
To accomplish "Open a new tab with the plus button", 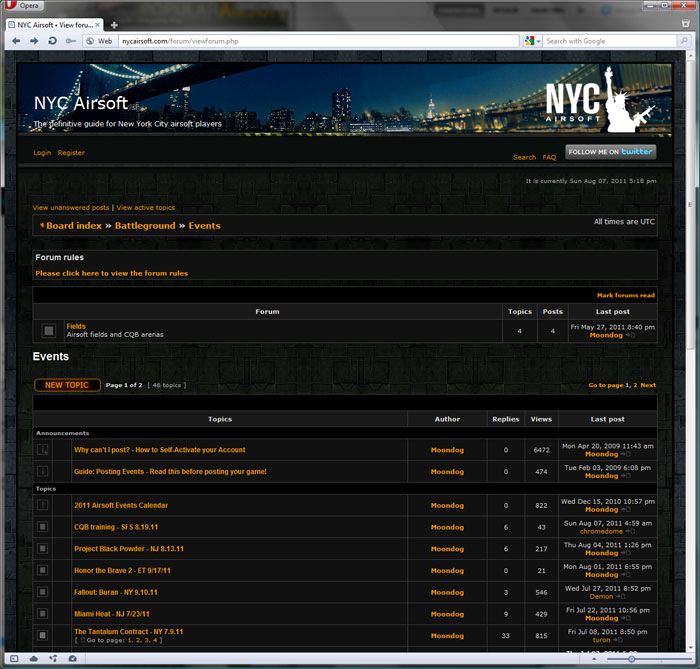I will tap(114, 24).
